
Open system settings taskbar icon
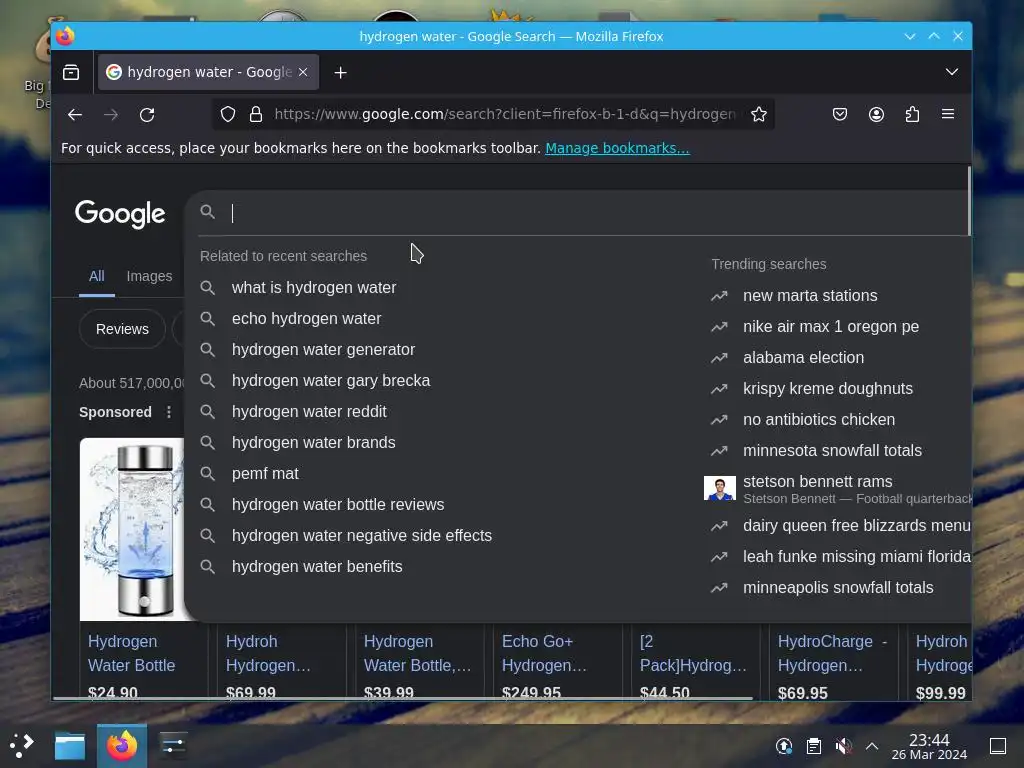[173, 745]
